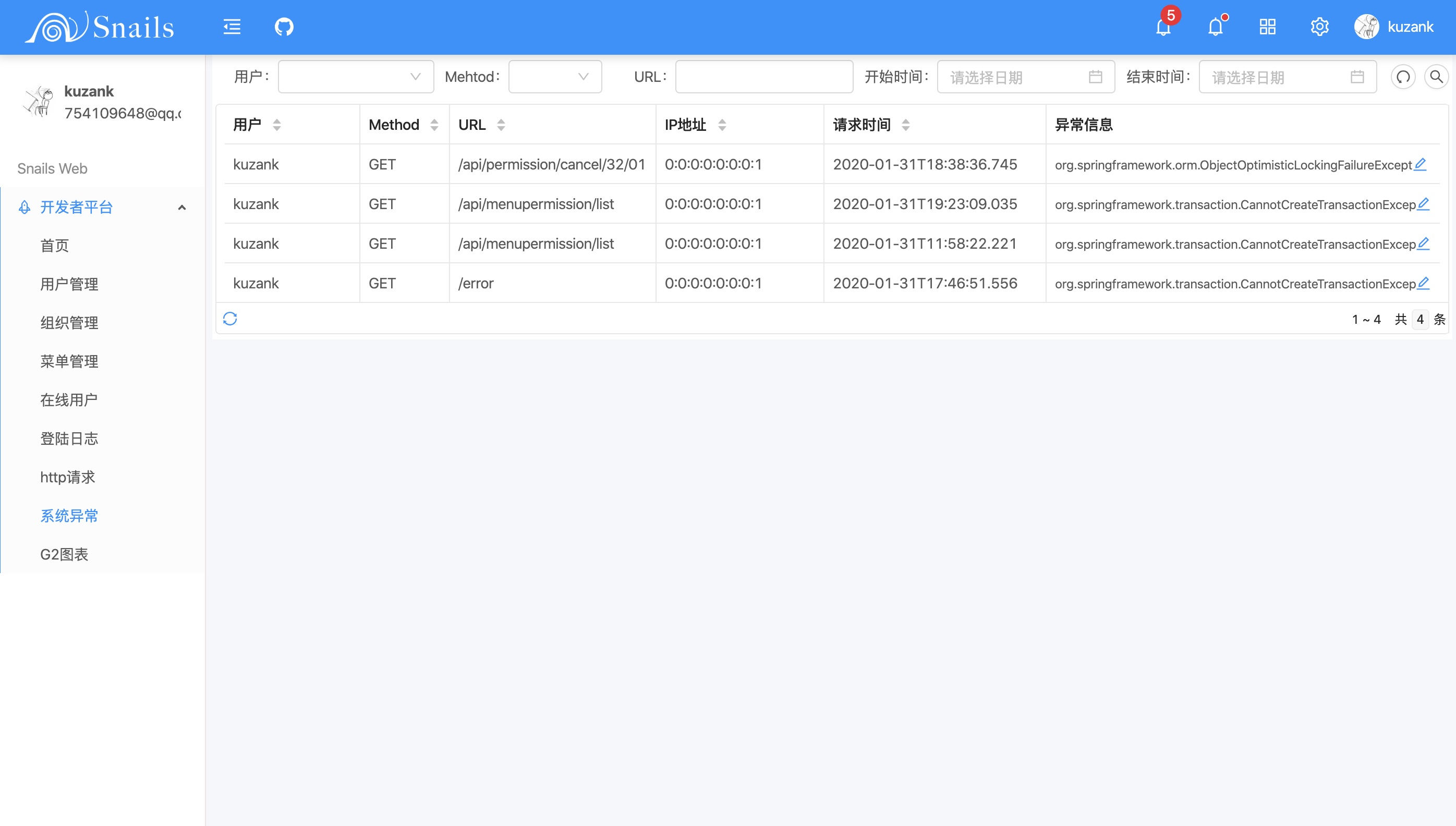Open the grid apps icon

tap(1267, 27)
